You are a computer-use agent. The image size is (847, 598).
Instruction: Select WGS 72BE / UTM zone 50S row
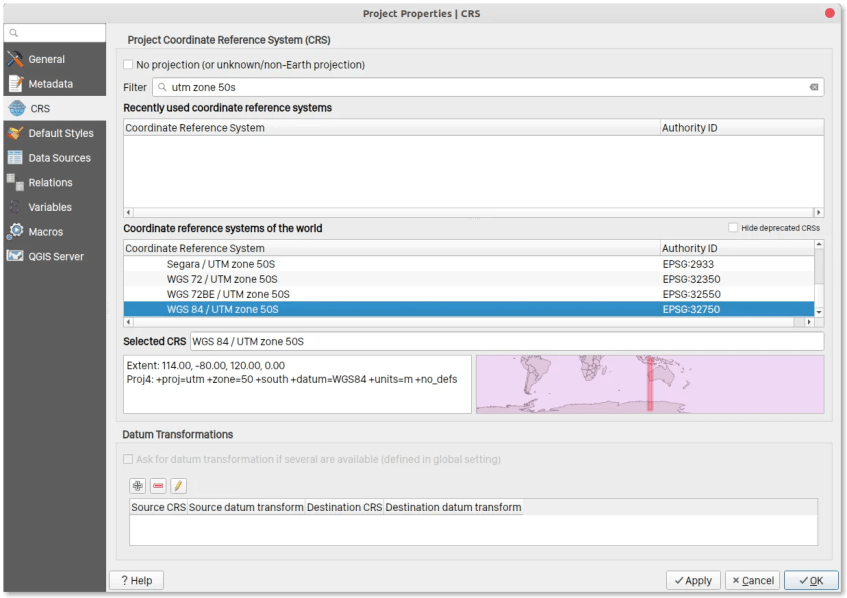pyautogui.click(x=468, y=294)
